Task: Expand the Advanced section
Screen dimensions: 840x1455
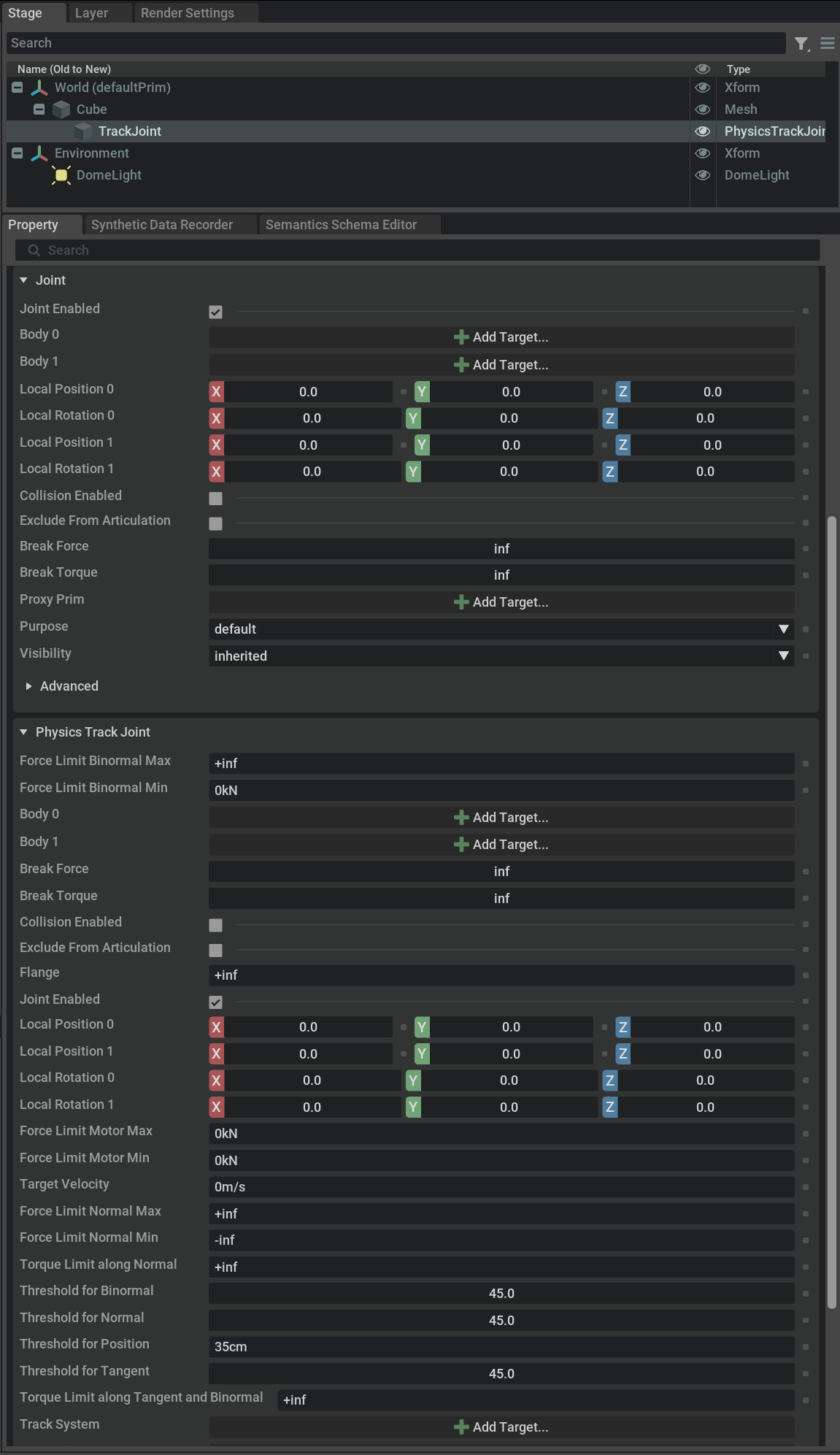Action: click(x=28, y=686)
